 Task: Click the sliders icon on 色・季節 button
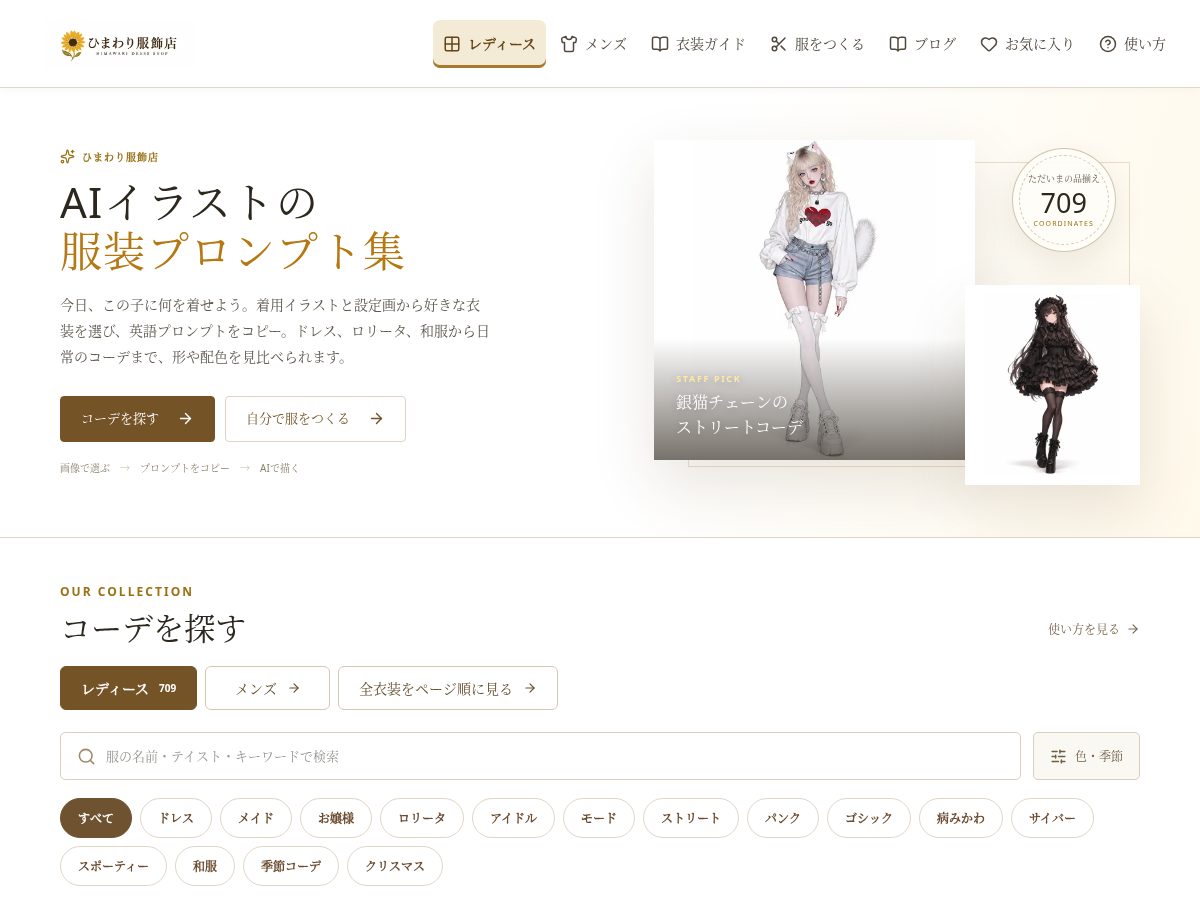point(1058,756)
